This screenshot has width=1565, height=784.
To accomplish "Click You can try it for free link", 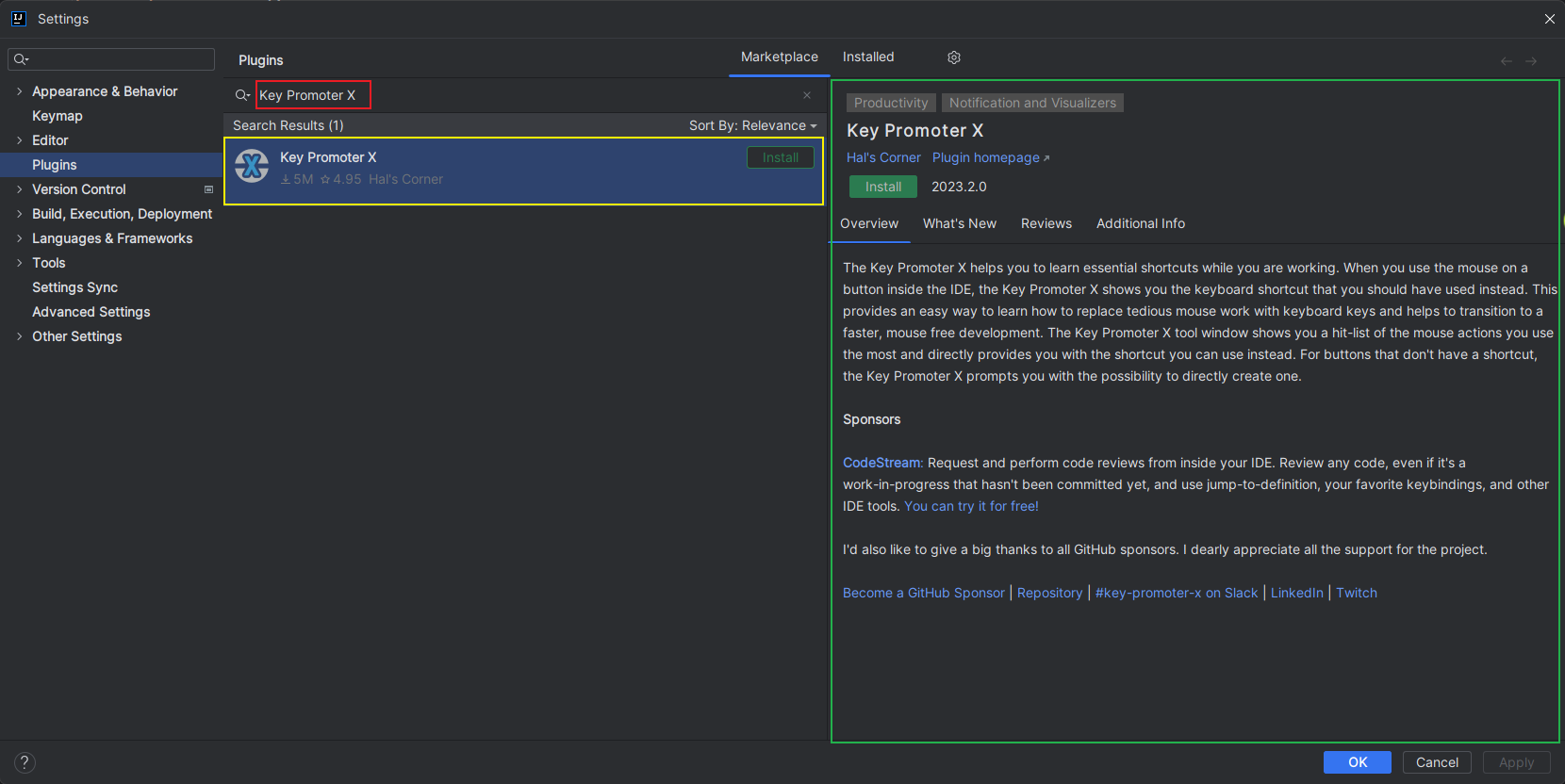I will point(971,506).
